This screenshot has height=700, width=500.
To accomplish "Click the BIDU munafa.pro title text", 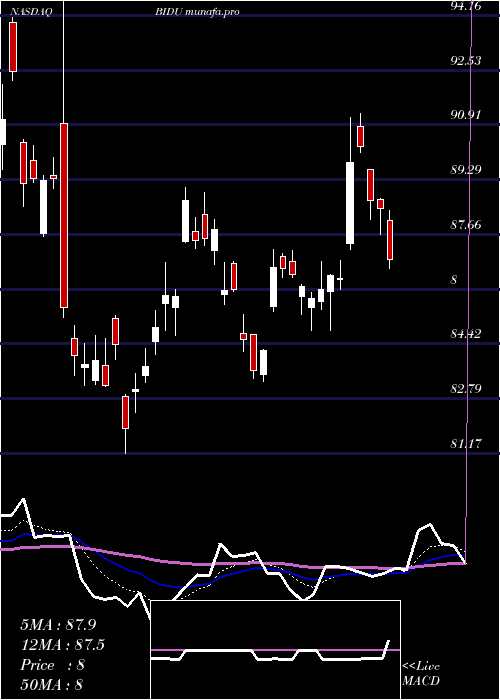I will click(197, 12).
